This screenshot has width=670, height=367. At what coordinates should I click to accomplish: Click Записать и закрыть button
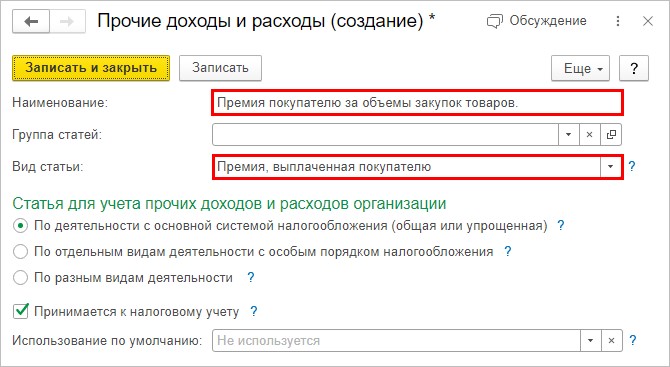[91, 68]
